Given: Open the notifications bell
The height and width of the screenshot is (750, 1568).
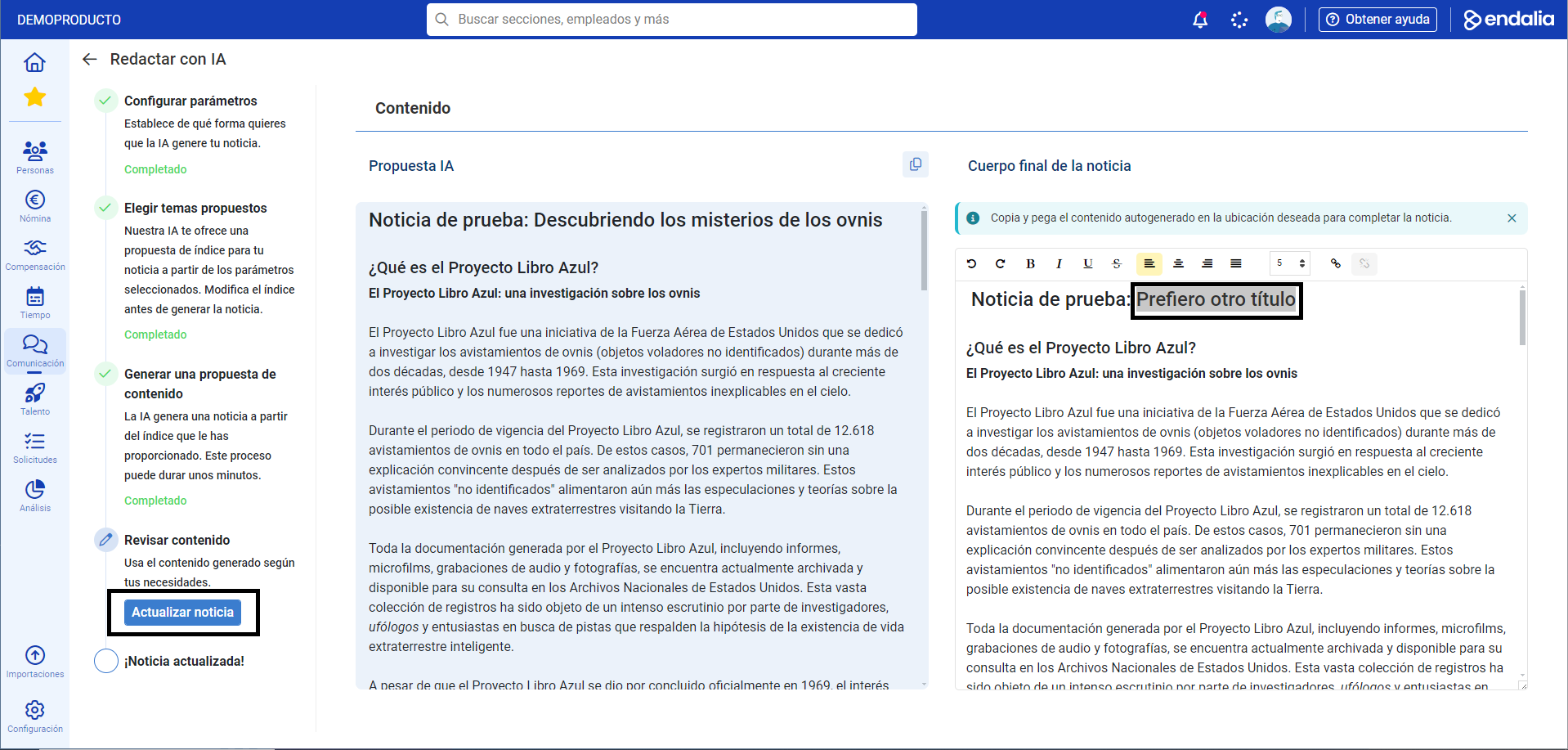Looking at the screenshot, I should pos(1200,20).
